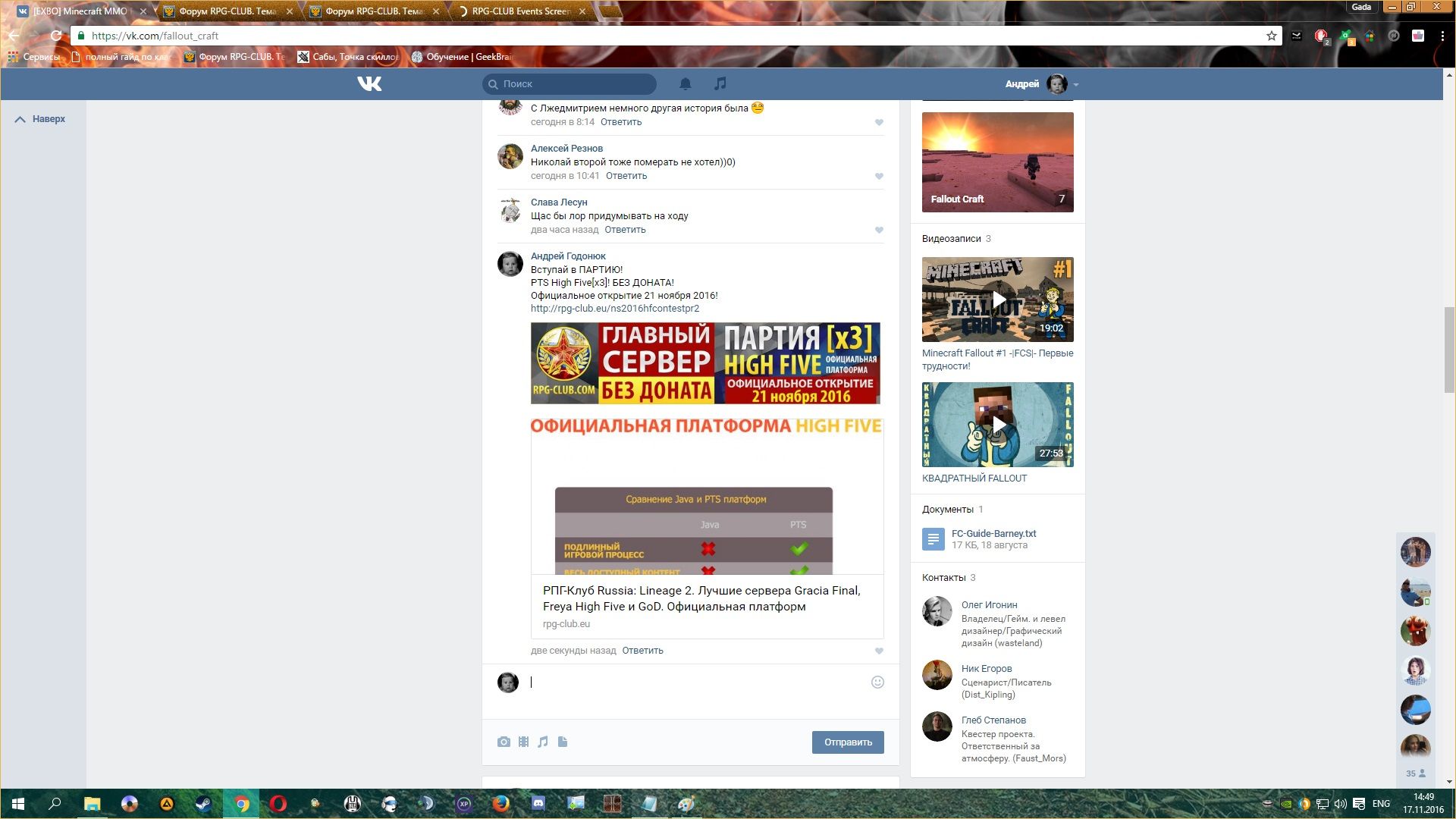The width and height of the screenshot is (1456, 819).
Task: Open Windows taskbar search
Action: (55, 804)
